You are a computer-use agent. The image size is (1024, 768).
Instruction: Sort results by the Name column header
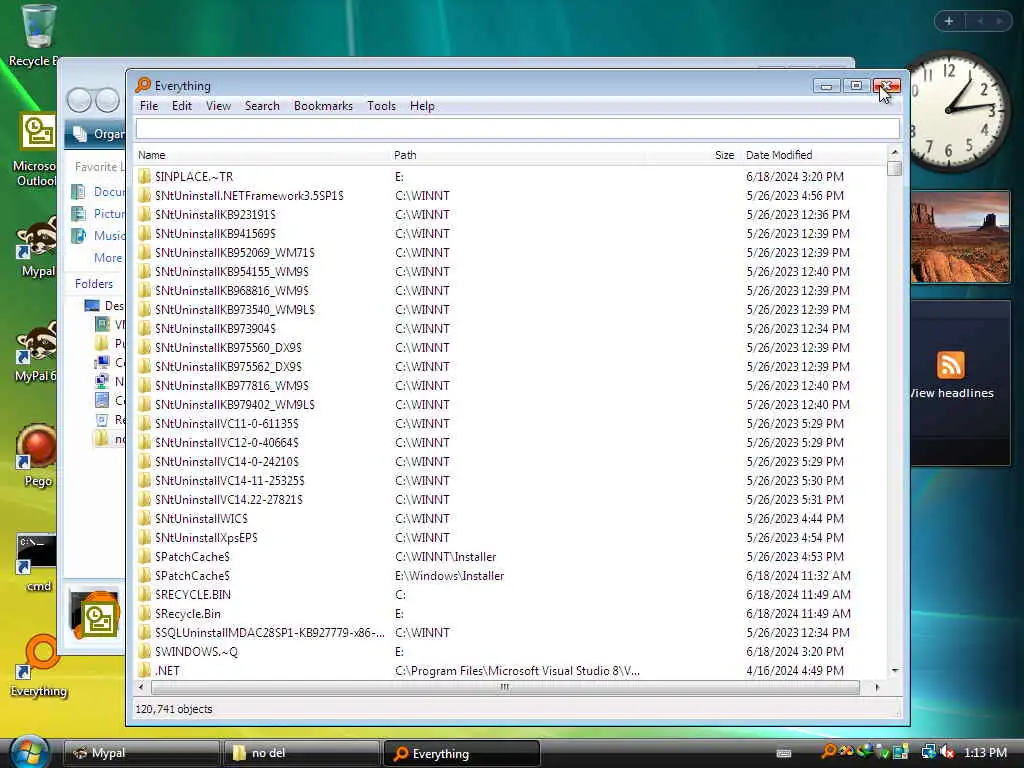(x=261, y=155)
